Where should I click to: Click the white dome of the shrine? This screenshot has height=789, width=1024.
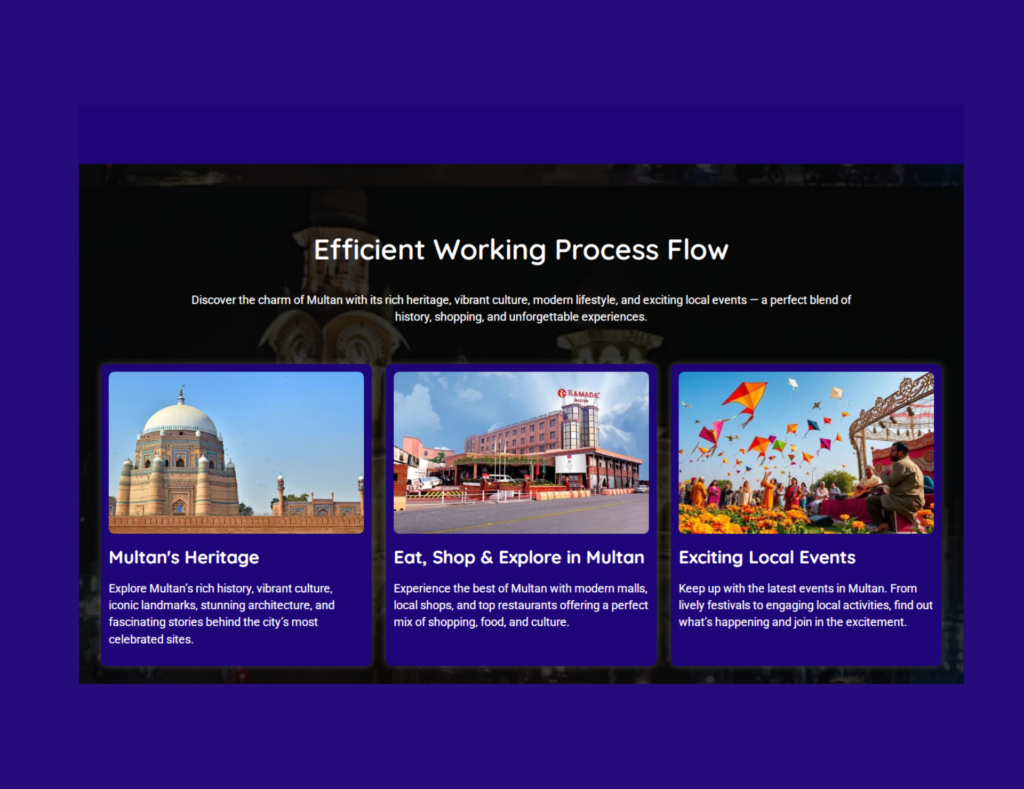[x=180, y=418]
